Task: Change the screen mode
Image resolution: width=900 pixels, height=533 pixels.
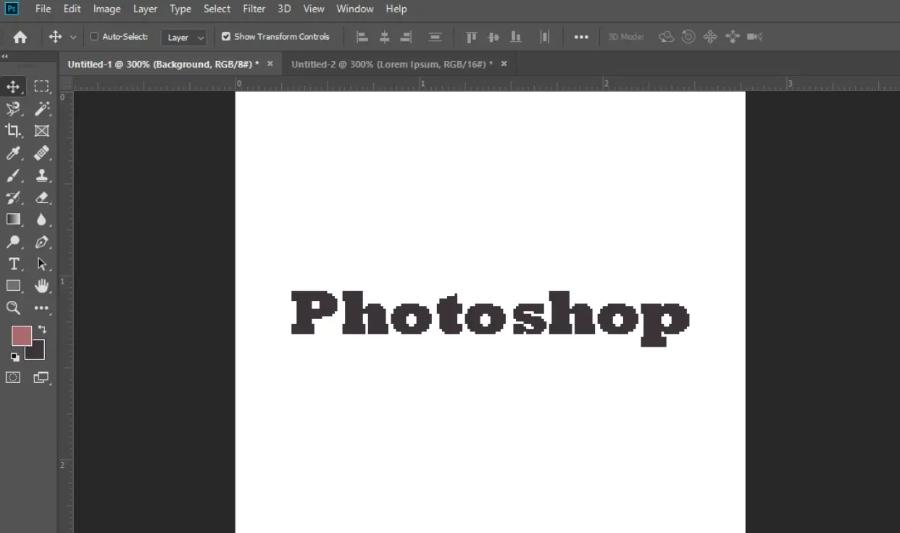Action: point(41,378)
